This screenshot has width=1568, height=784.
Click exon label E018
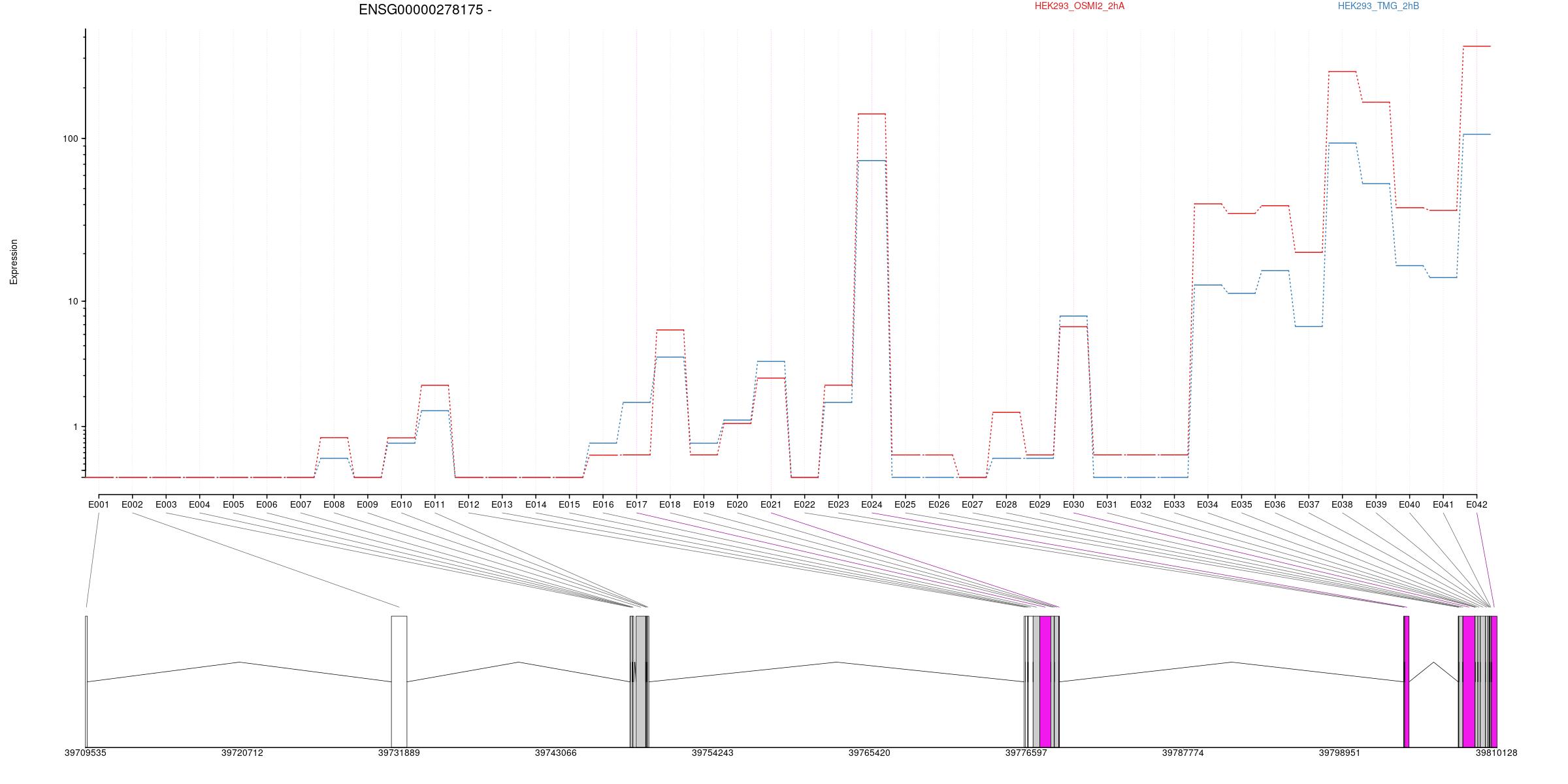point(670,504)
